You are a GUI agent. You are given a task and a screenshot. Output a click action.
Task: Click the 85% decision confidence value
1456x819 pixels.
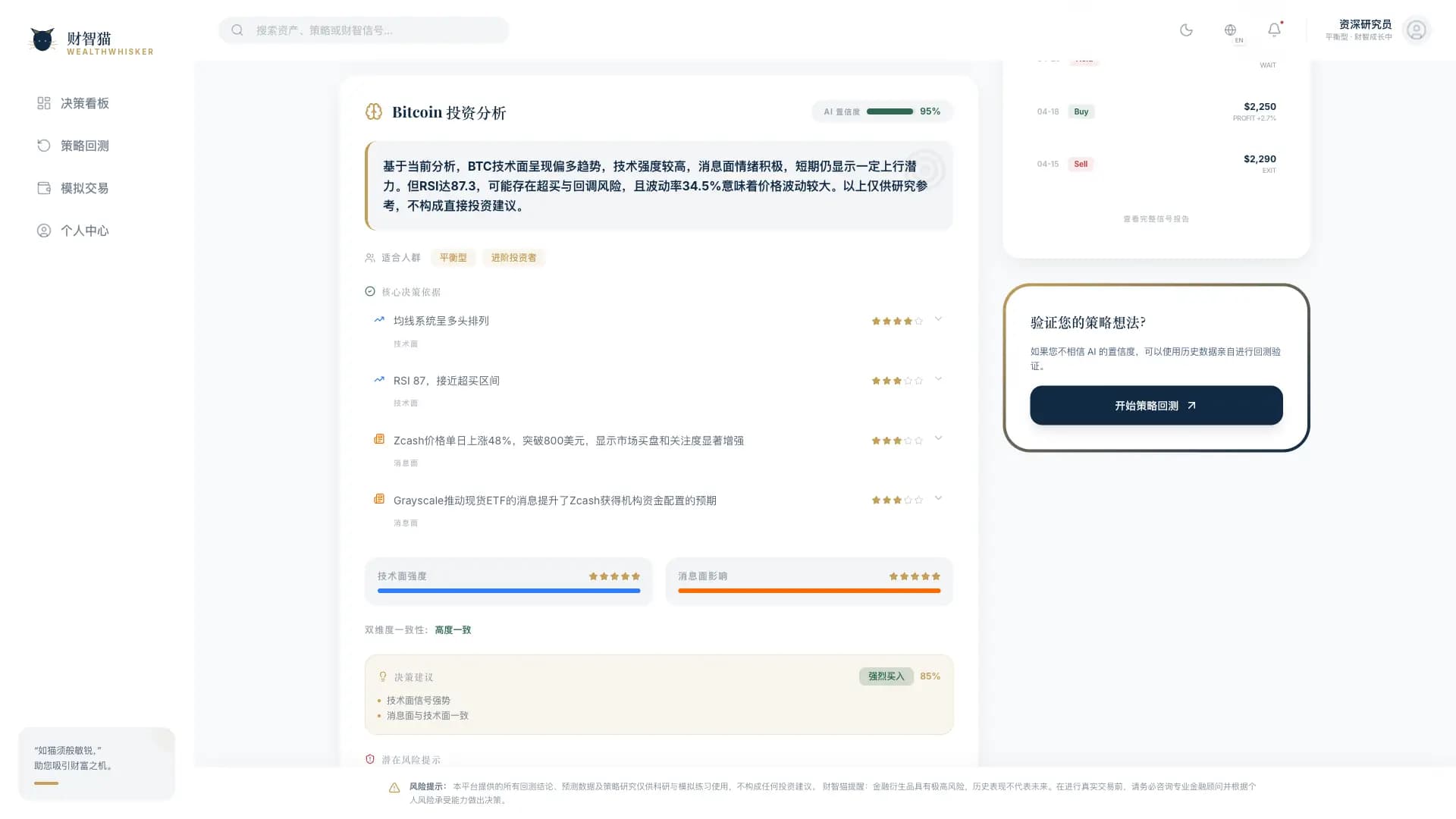coord(930,676)
